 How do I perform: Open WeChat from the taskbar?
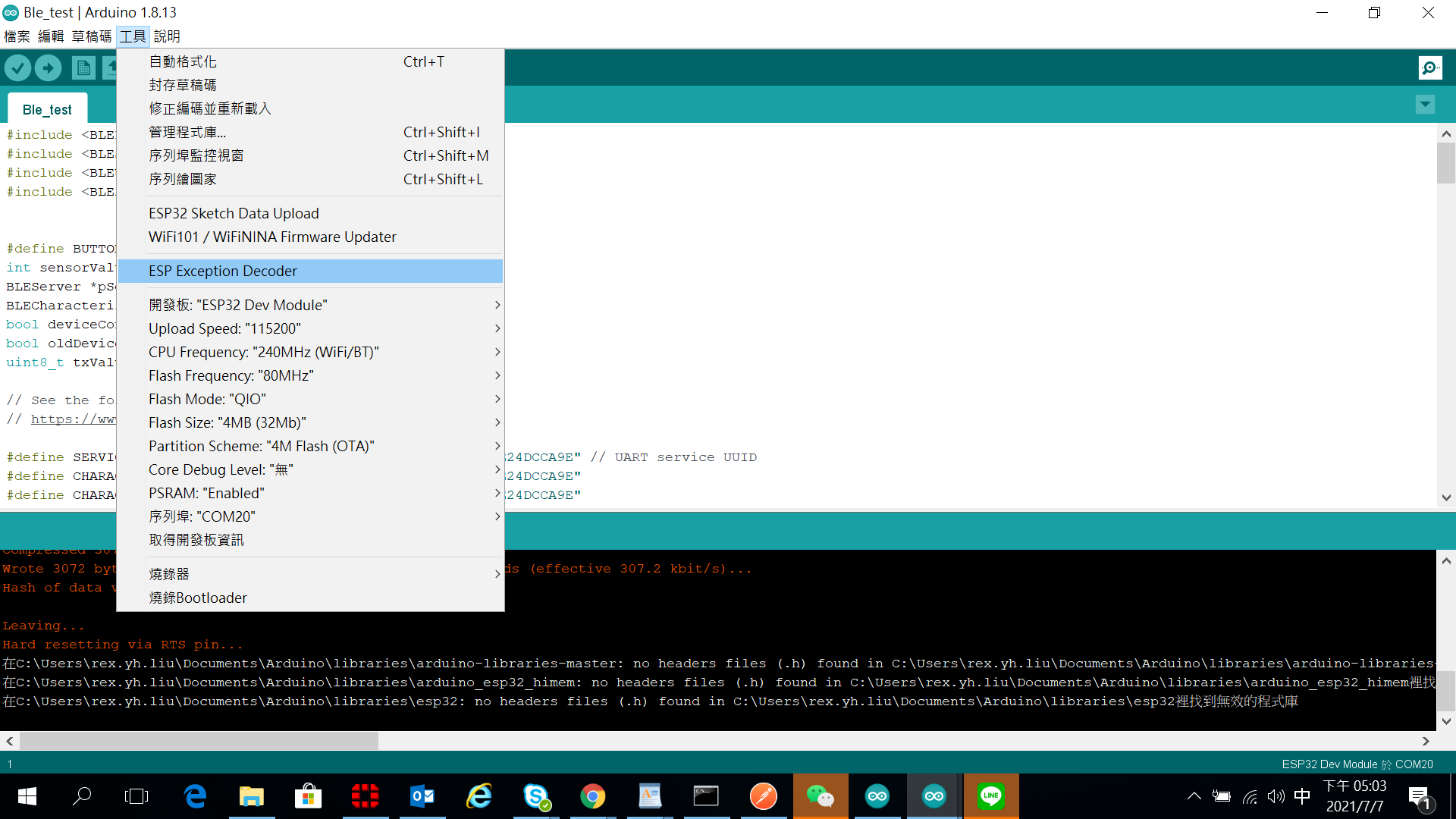pyautogui.click(x=821, y=796)
